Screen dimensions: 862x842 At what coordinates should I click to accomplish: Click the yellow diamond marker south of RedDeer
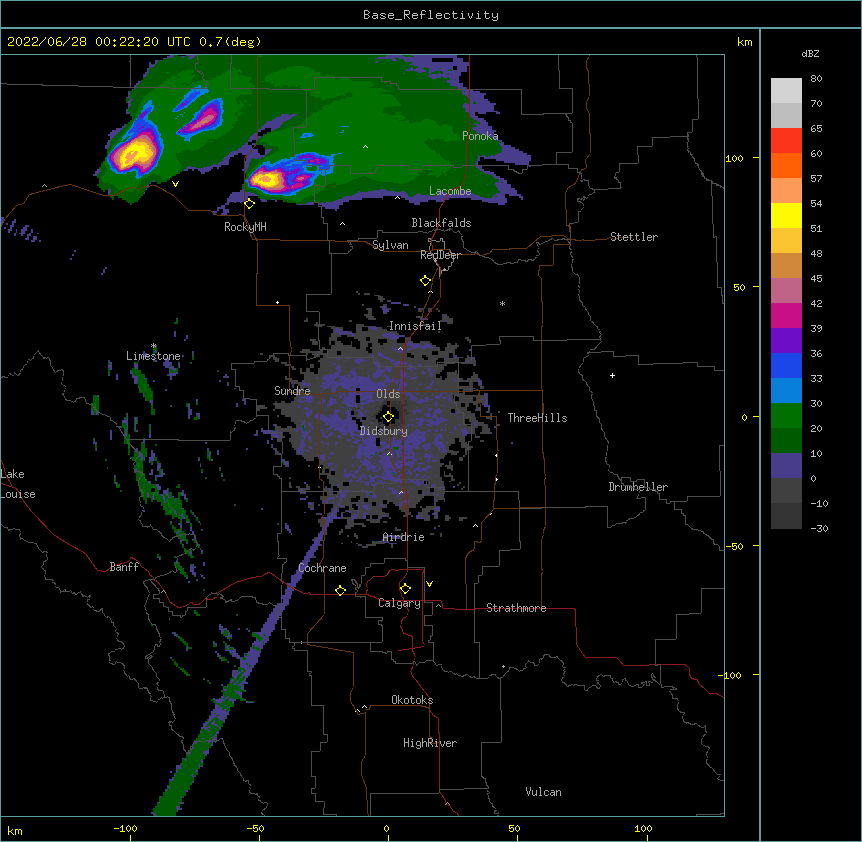click(425, 281)
